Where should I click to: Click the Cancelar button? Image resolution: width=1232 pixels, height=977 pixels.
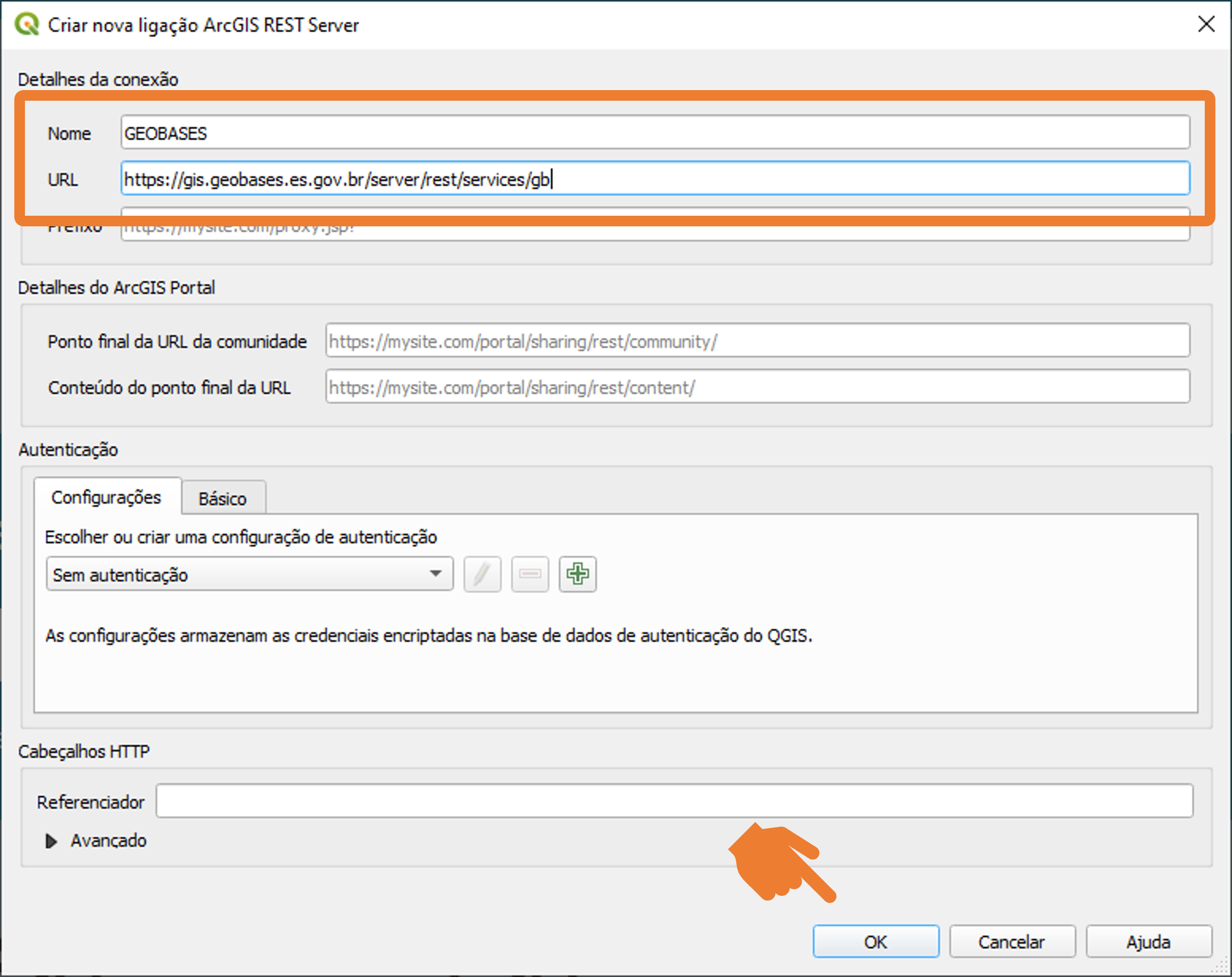tap(1011, 941)
